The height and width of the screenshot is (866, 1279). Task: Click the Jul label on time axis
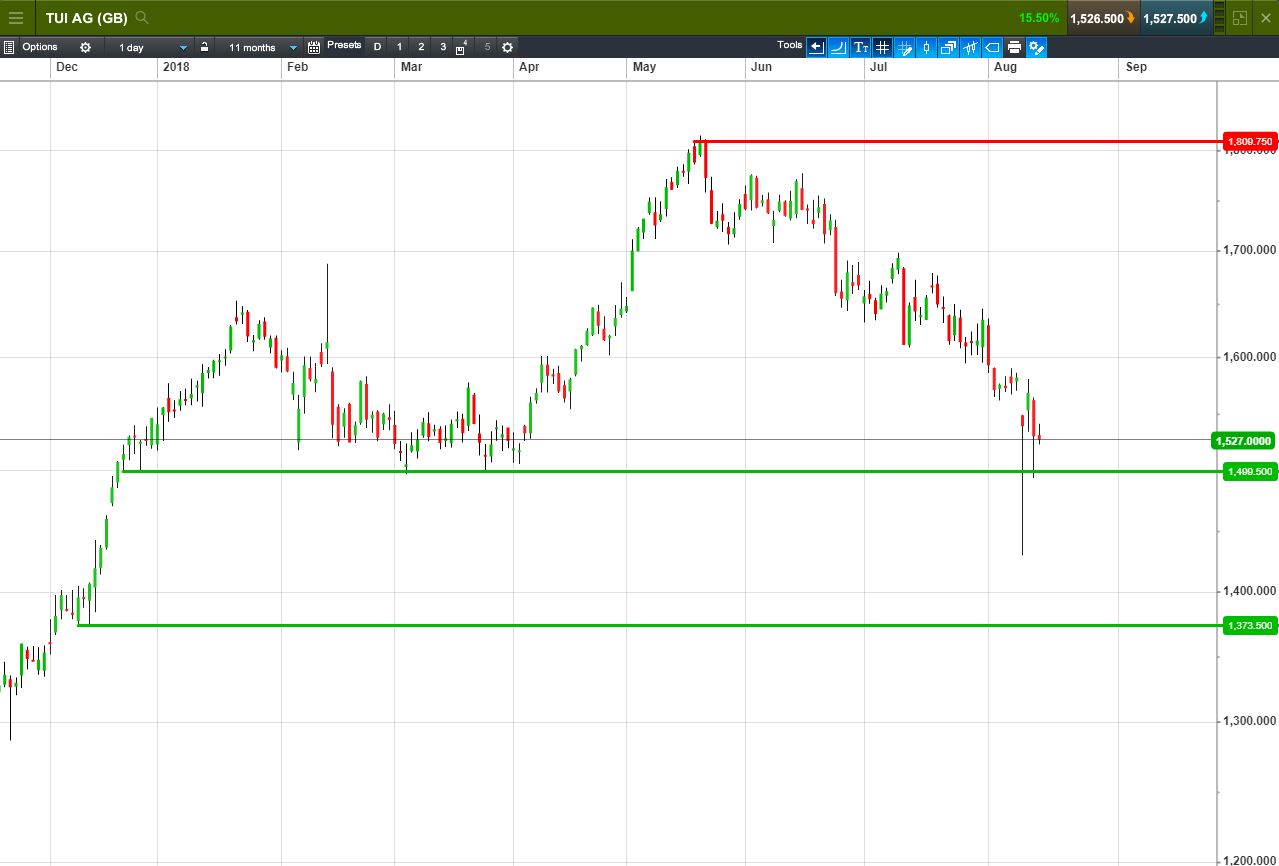coord(879,67)
